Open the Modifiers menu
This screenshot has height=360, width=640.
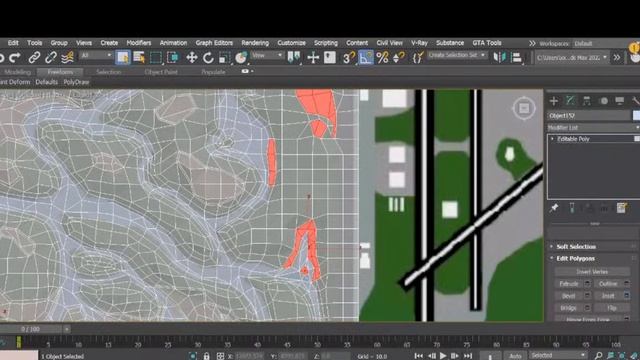[139, 43]
